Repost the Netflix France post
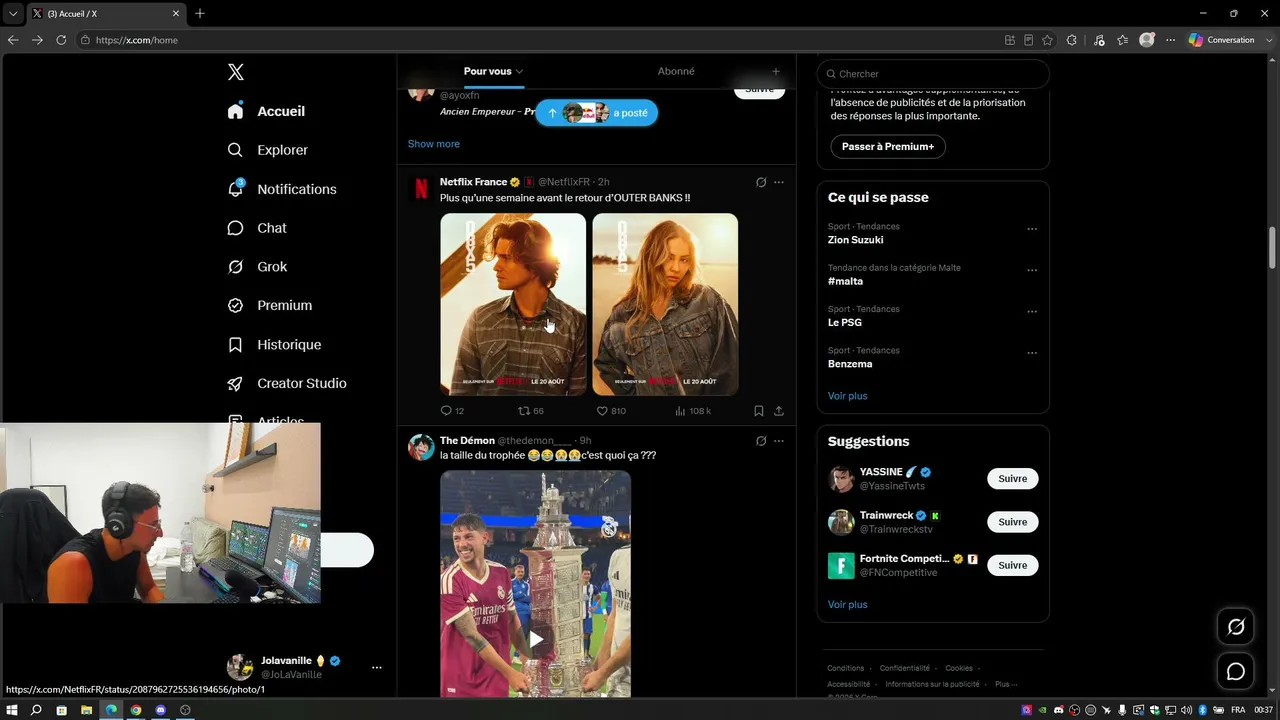1280x720 pixels. (x=530, y=411)
